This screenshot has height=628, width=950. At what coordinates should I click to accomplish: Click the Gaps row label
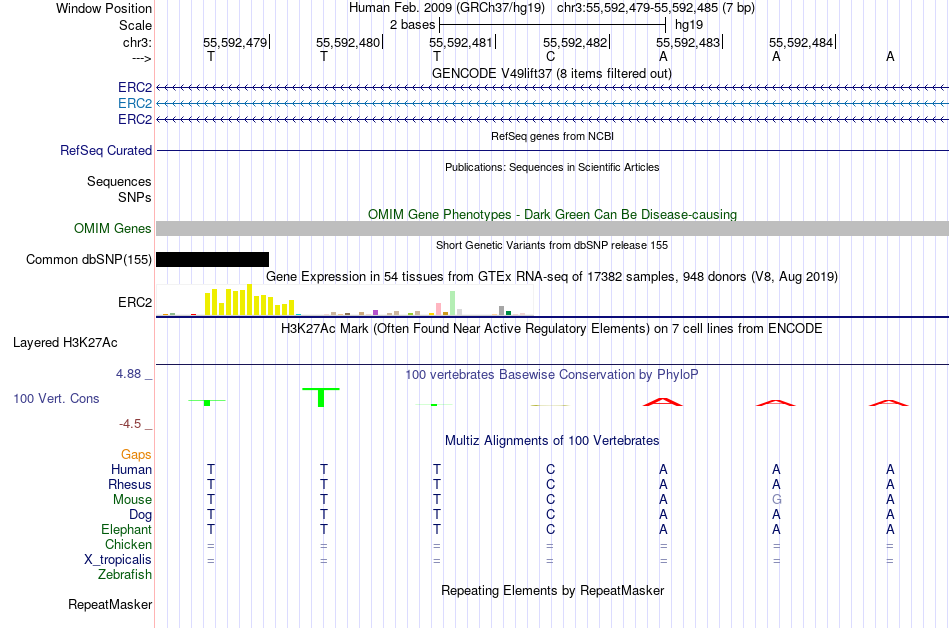136,454
